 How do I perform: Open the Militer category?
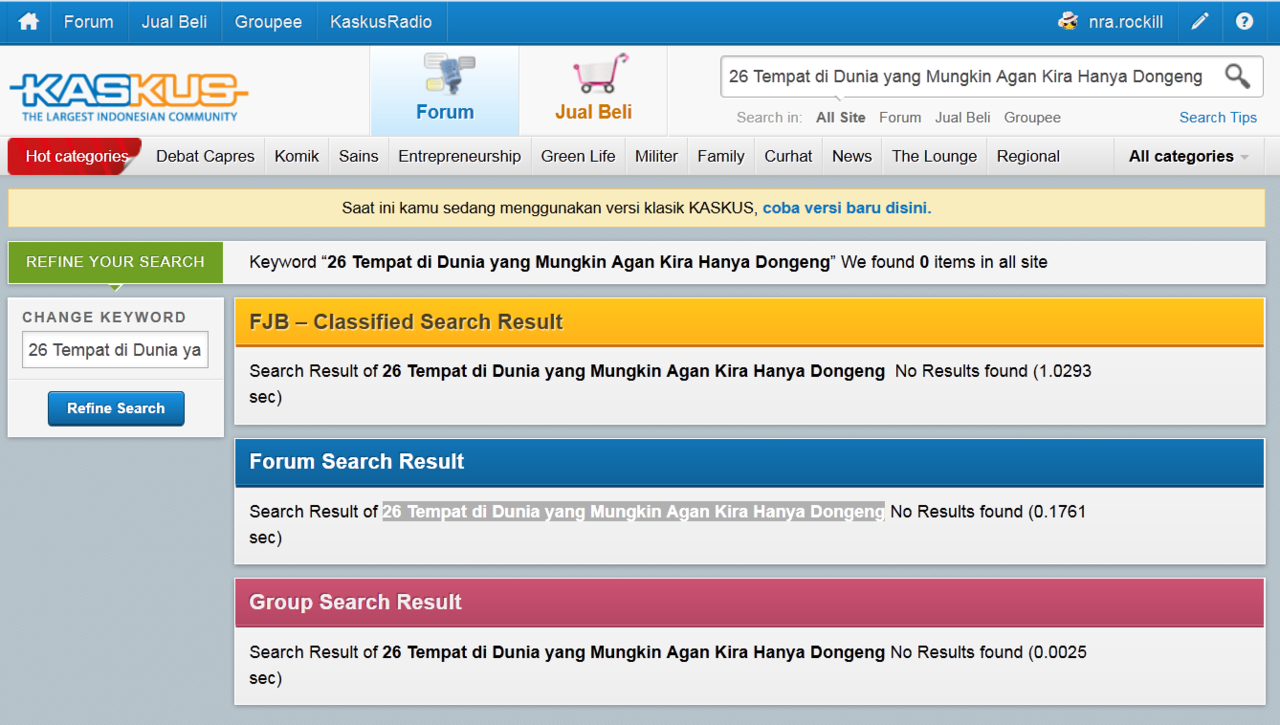(x=656, y=156)
